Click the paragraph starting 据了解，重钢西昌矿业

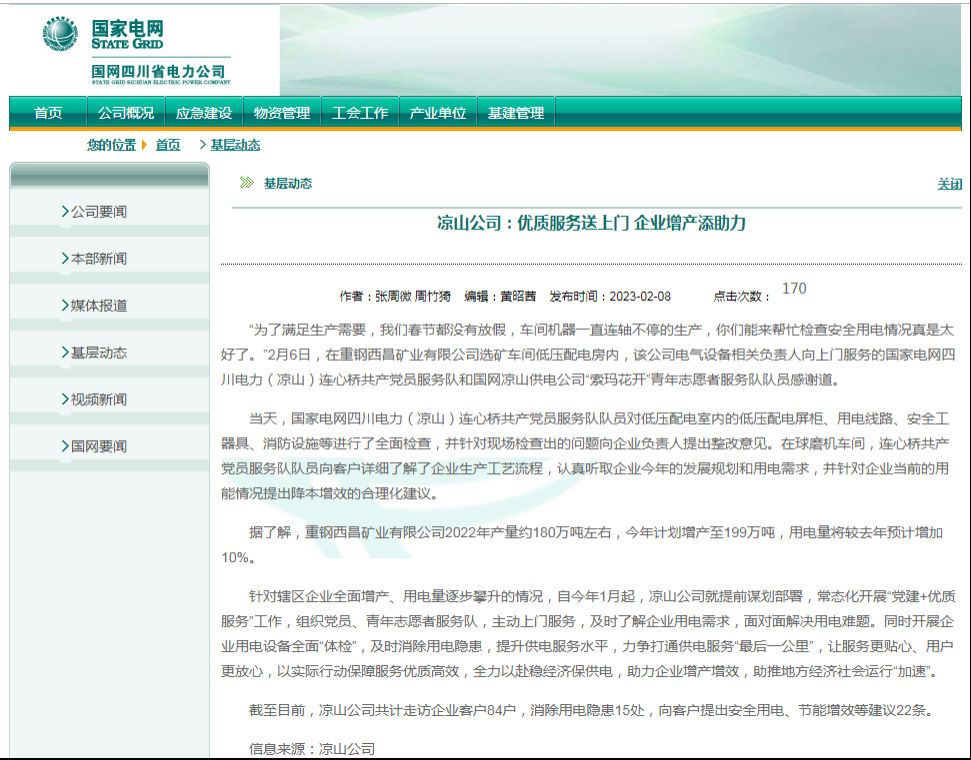click(582, 544)
